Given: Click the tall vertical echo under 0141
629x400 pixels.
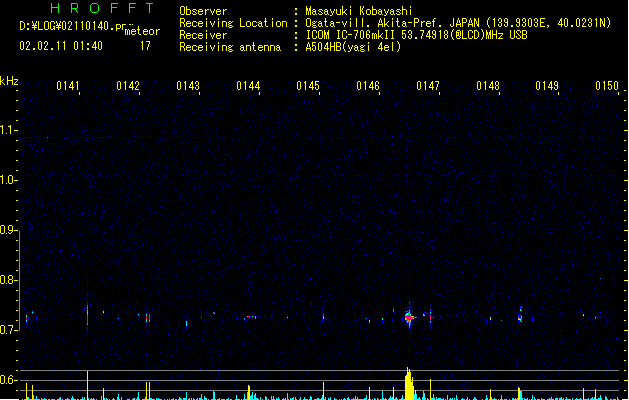Looking at the screenshot, I should pyautogui.click(x=87, y=317).
